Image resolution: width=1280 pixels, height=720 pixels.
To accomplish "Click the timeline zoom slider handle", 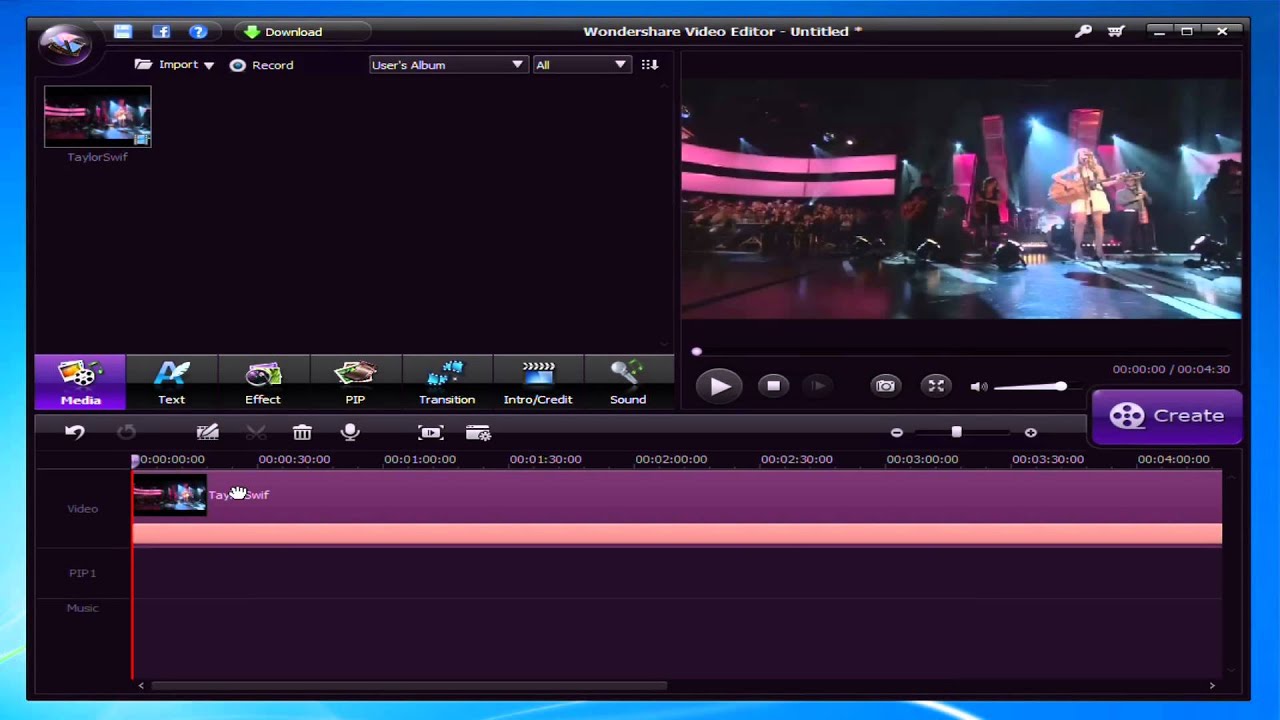I will click(956, 432).
